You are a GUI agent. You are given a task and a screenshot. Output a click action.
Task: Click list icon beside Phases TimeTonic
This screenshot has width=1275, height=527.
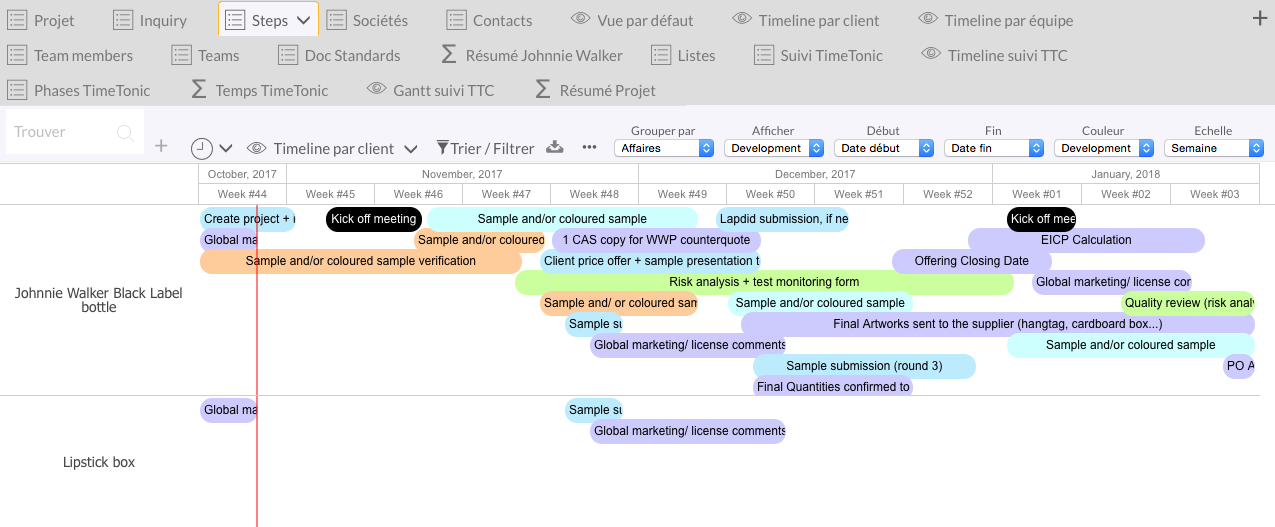(x=17, y=90)
